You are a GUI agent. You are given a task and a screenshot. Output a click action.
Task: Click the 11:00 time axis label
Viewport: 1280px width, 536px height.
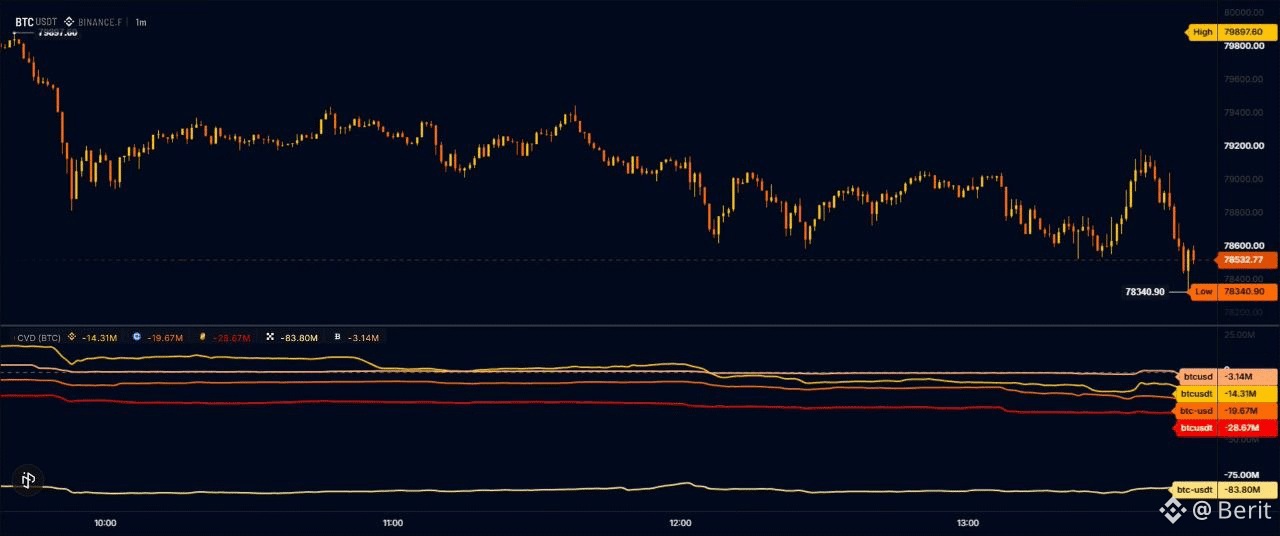[x=393, y=523]
